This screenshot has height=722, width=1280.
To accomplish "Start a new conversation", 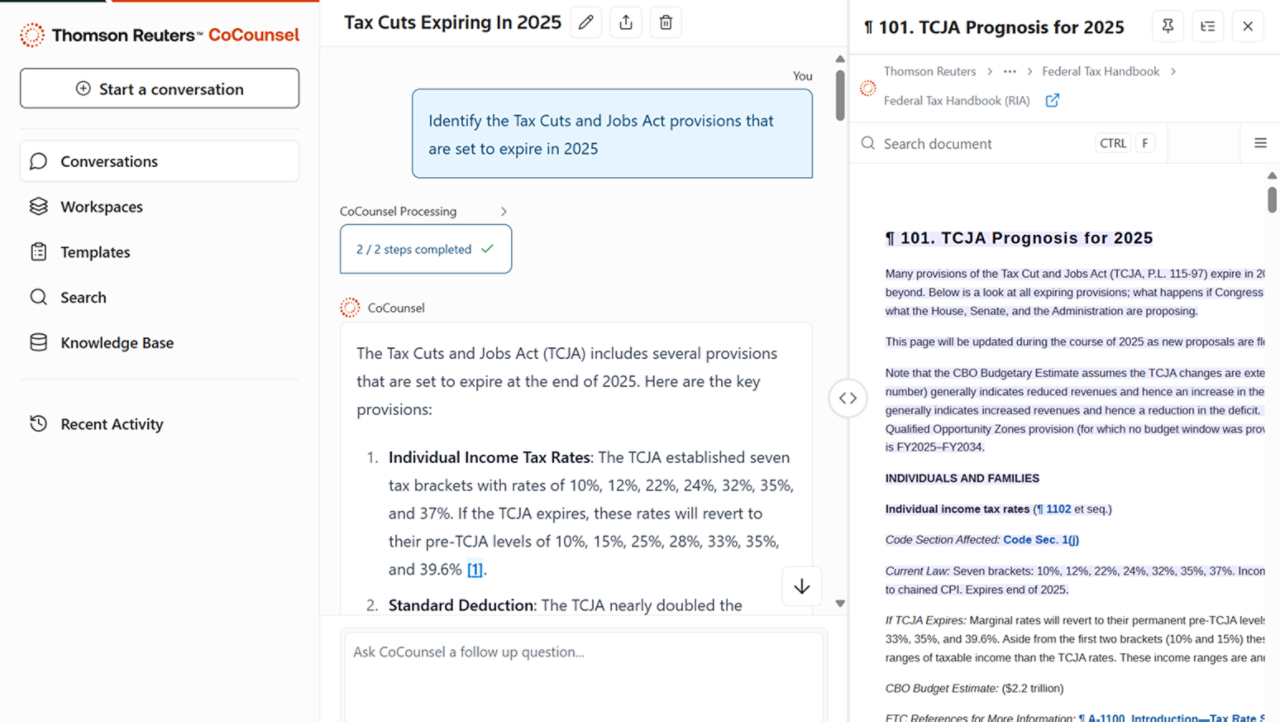I will [160, 89].
